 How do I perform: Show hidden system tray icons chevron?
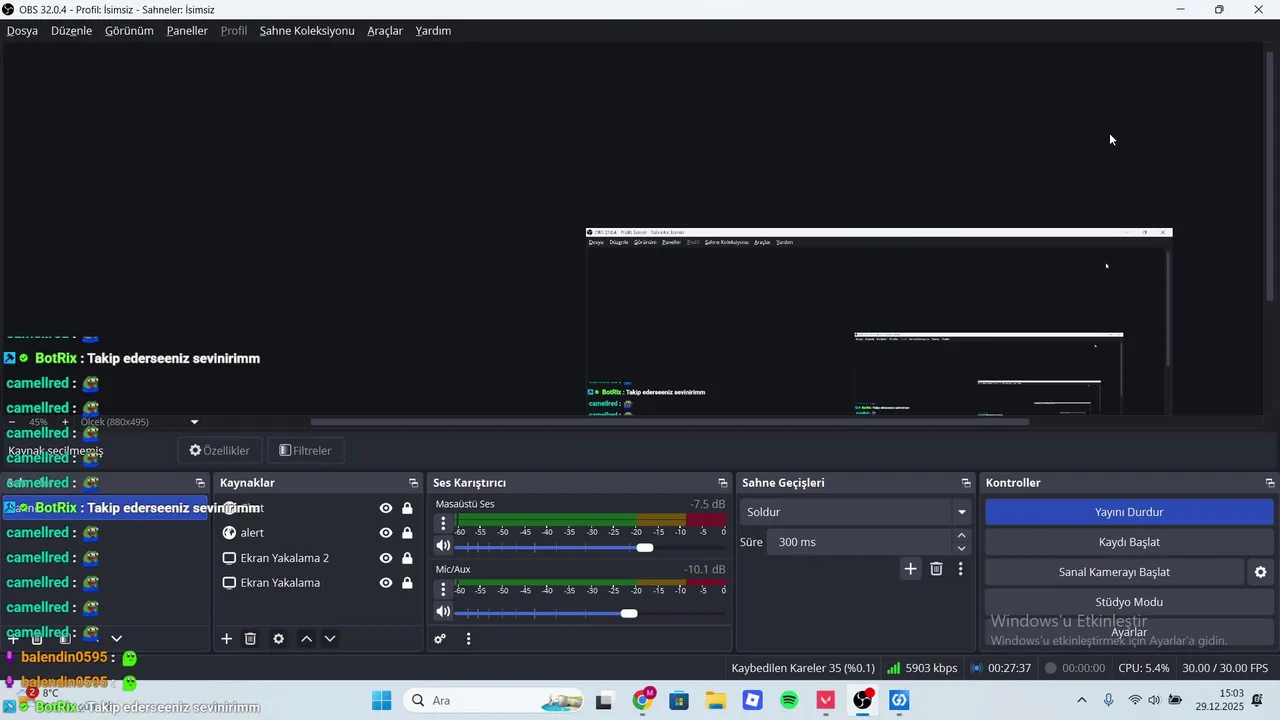(1081, 700)
